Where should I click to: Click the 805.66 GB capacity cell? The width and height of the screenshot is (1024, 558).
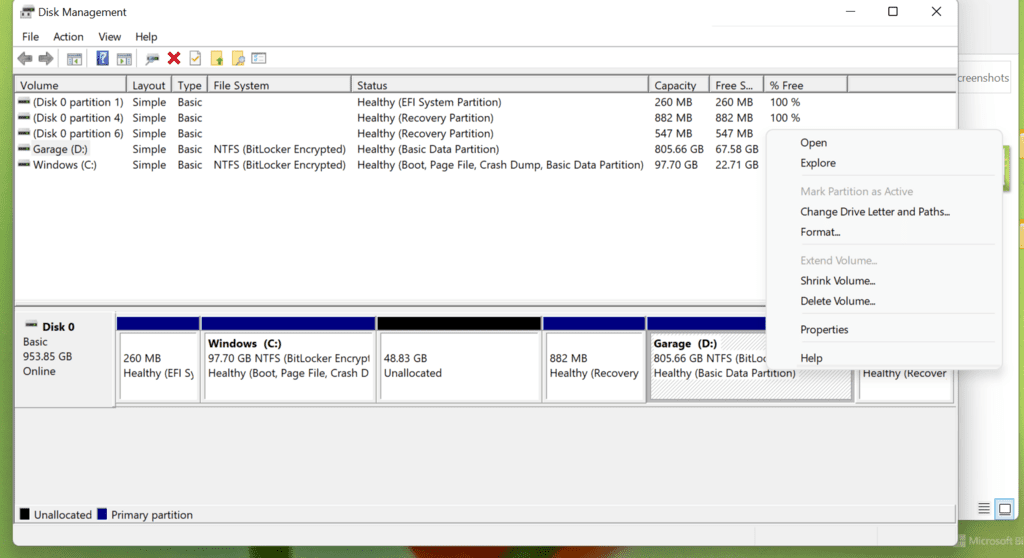tap(679, 149)
